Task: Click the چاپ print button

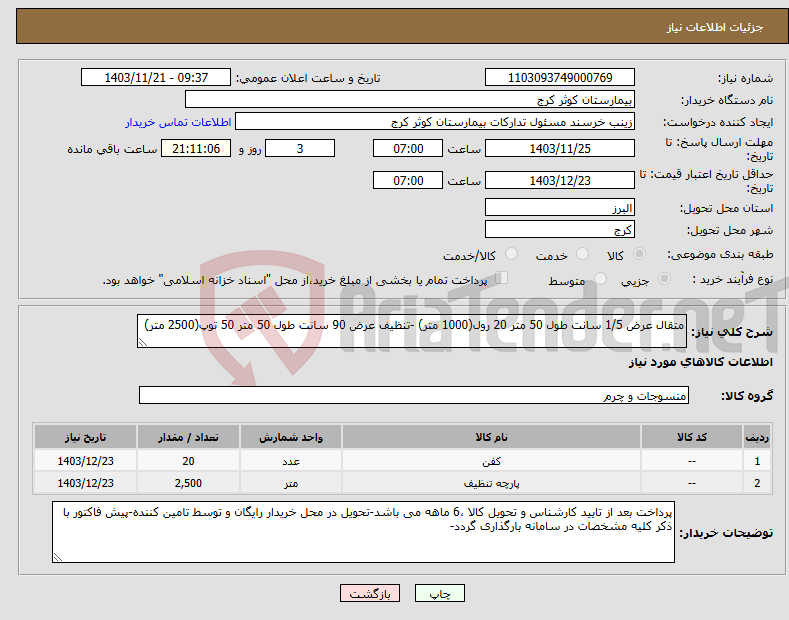Action: 439,594
